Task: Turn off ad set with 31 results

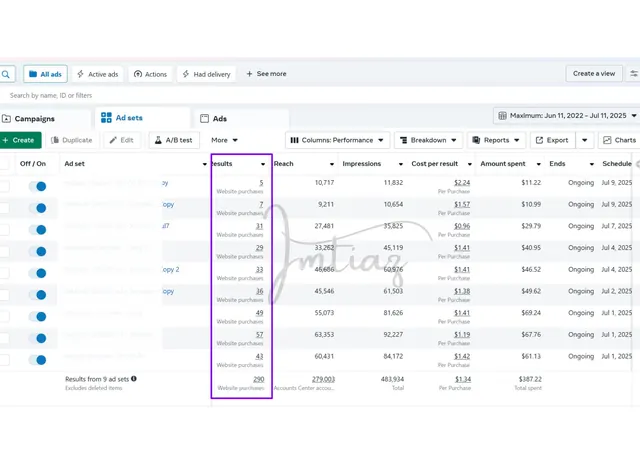Action: click(37, 230)
